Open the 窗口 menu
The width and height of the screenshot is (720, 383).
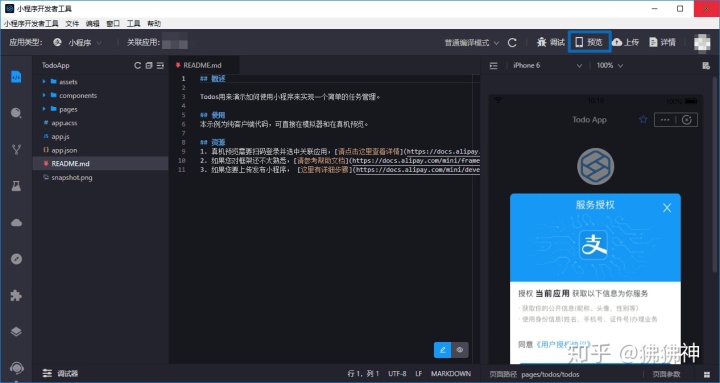tap(113, 23)
